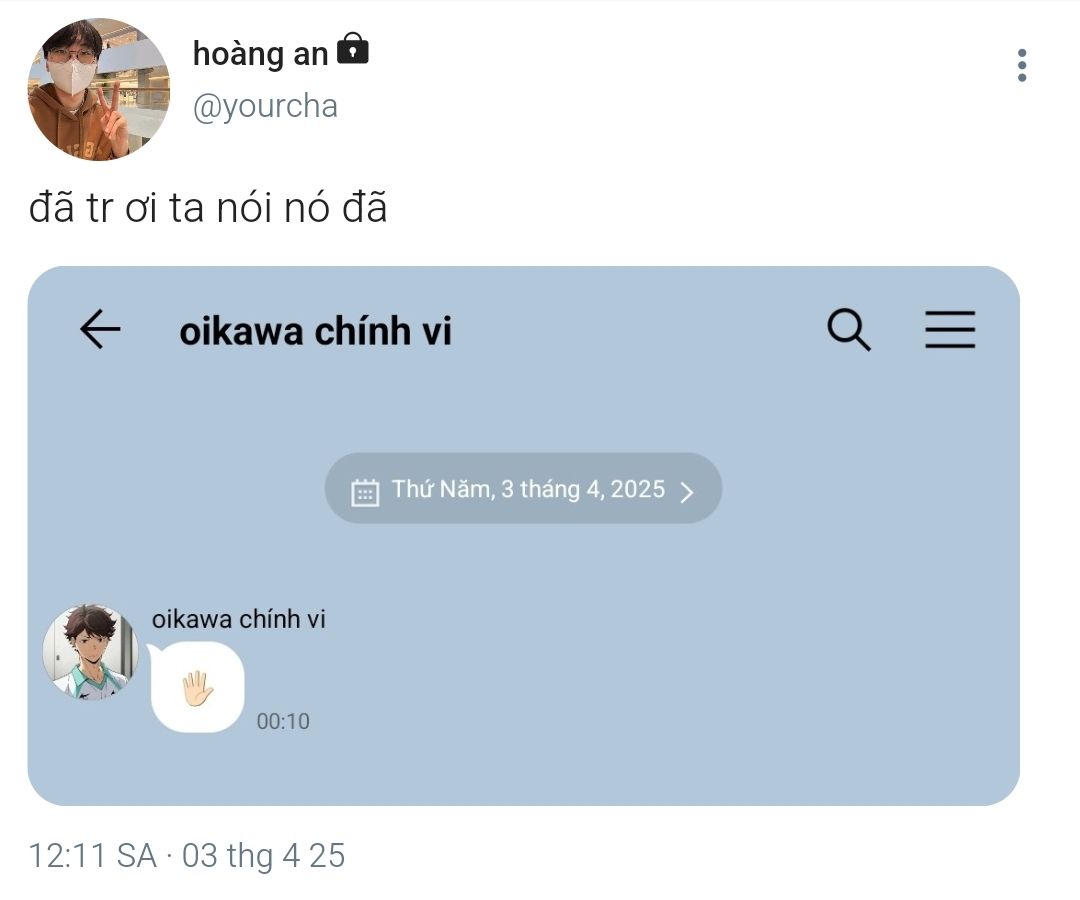The height and width of the screenshot is (900, 1080).
Task: Tap the back arrow in chat header
Action: coord(100,329)
